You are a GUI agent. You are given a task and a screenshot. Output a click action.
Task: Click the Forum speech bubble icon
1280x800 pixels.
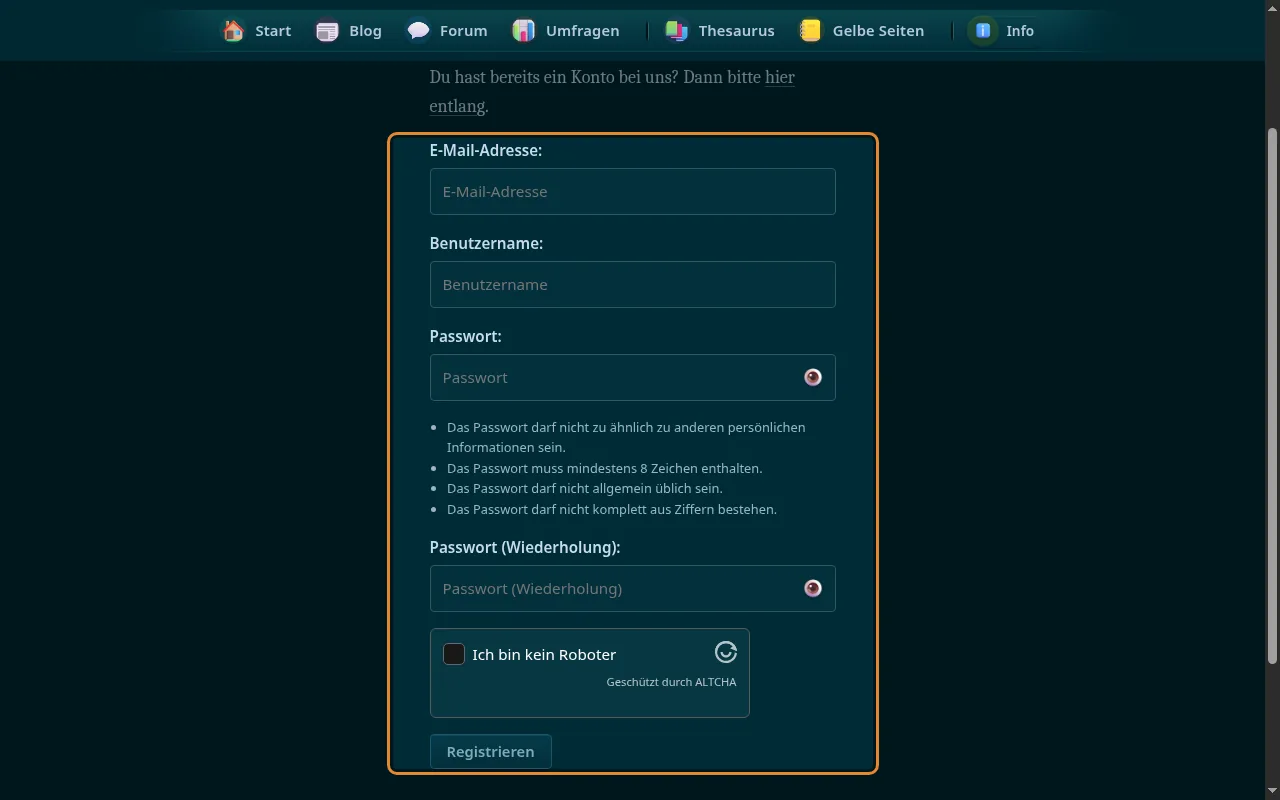pyautogui.click(x=418, y=31)
